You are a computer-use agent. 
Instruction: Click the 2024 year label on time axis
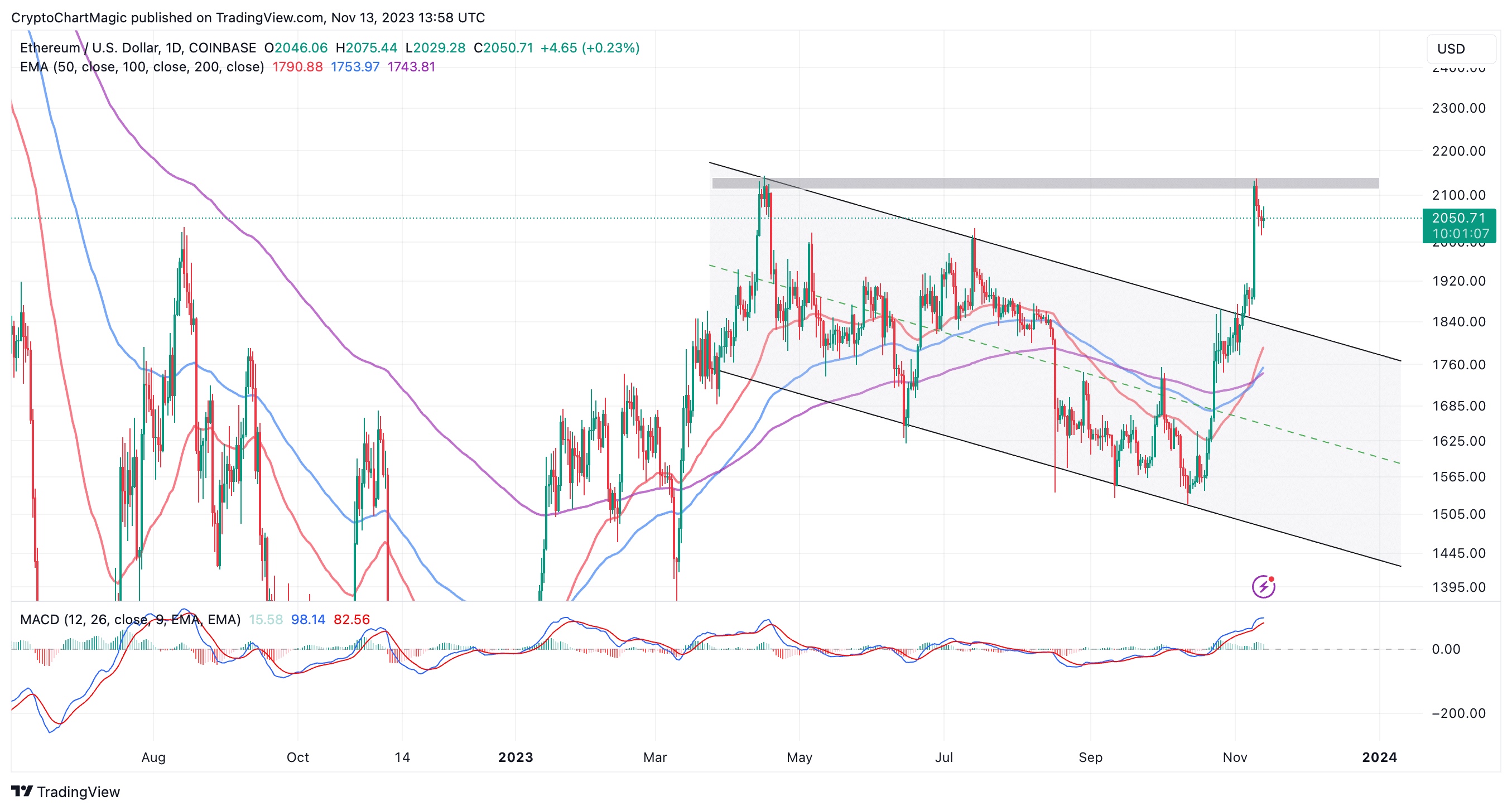click(1379, 757)
